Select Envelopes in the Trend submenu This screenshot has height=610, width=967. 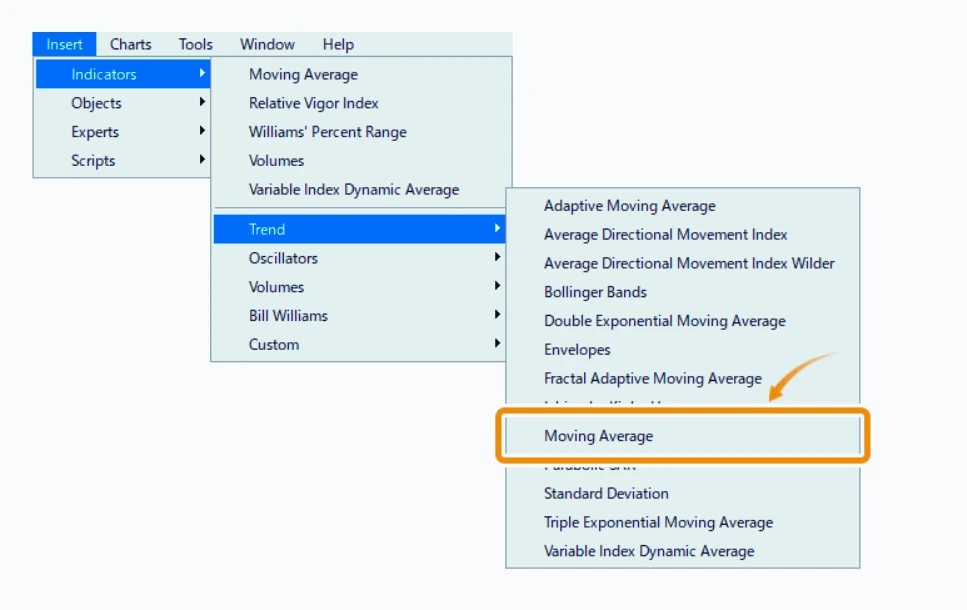click(577, 350)
